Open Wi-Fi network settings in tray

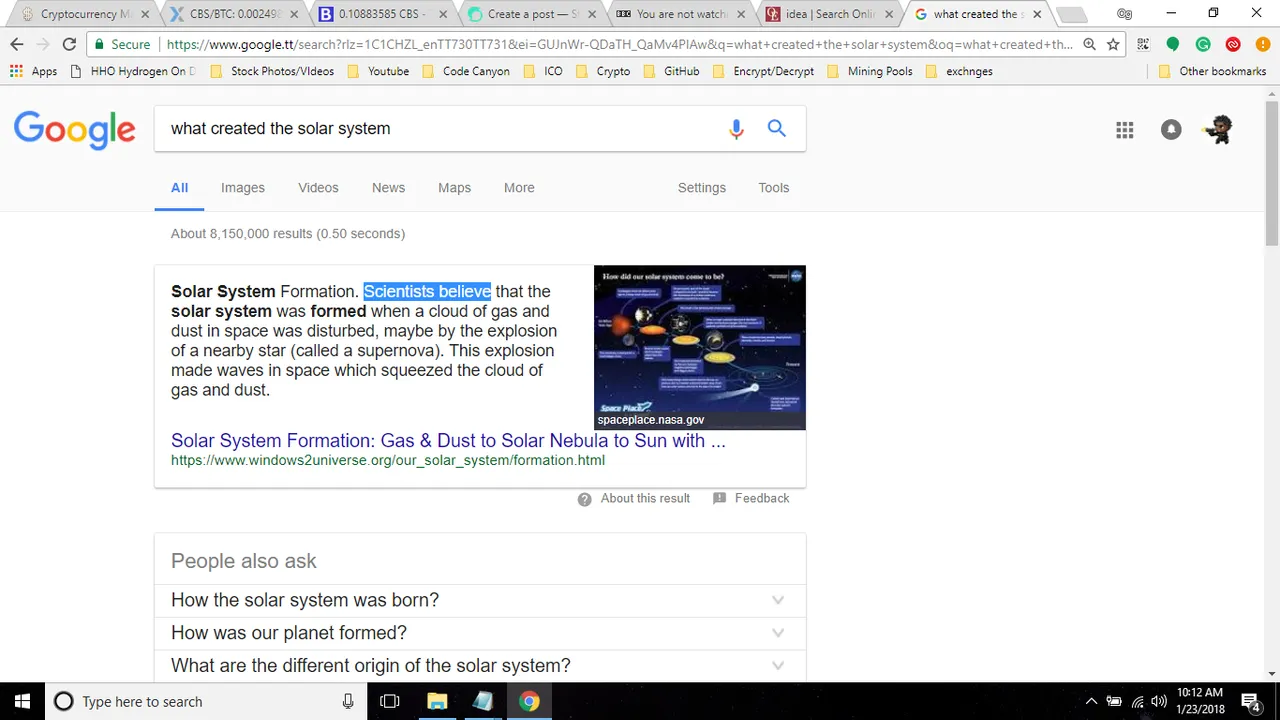pyautogui.click(x=1137, y=701)
